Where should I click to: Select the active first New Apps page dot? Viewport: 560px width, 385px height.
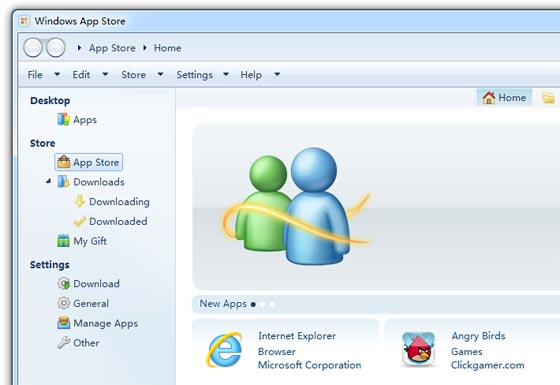253,304
